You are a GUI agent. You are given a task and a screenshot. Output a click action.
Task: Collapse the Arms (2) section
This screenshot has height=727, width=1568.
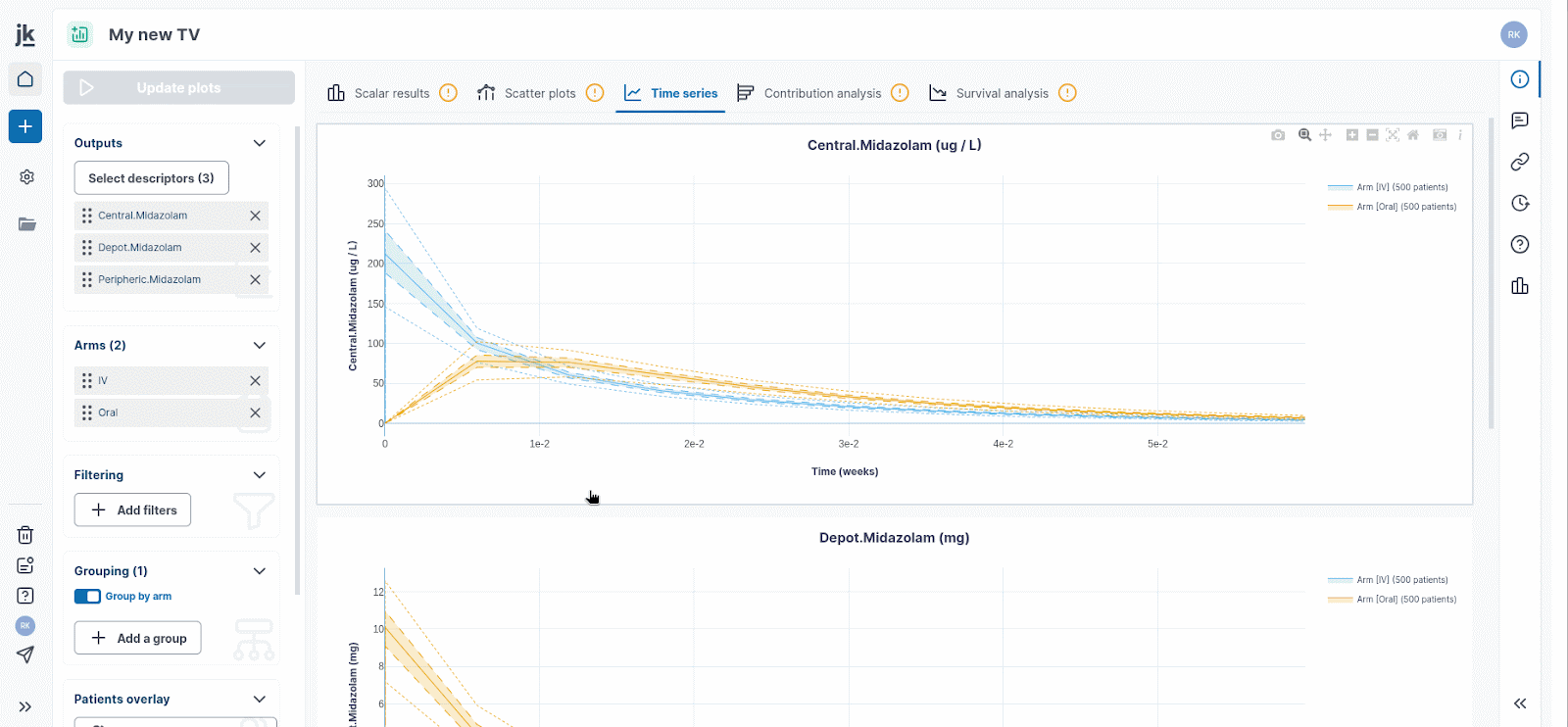pyautogui.click(x=260, y=345)
